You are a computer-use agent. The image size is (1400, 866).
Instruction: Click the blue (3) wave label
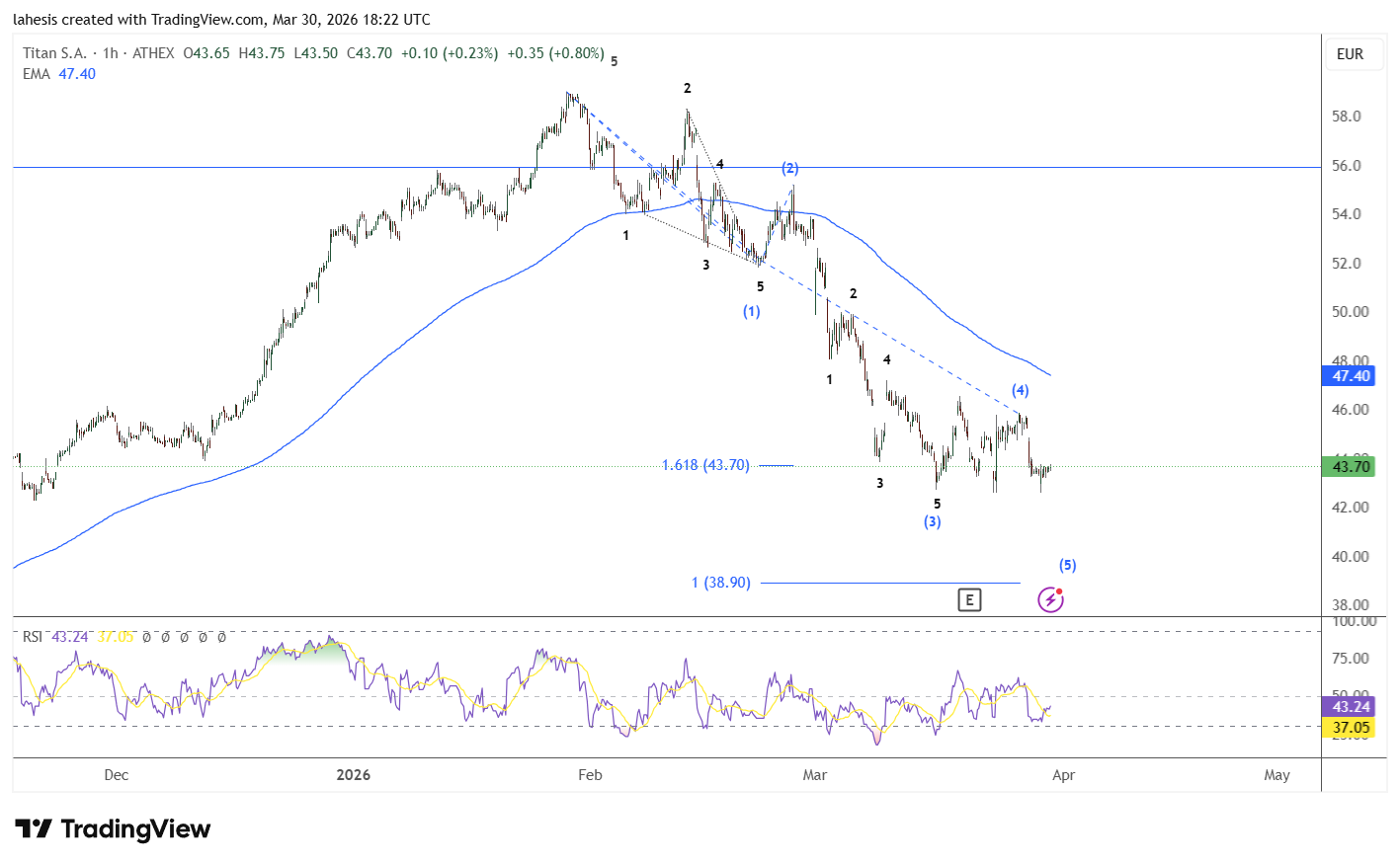[x=932, y=521]
